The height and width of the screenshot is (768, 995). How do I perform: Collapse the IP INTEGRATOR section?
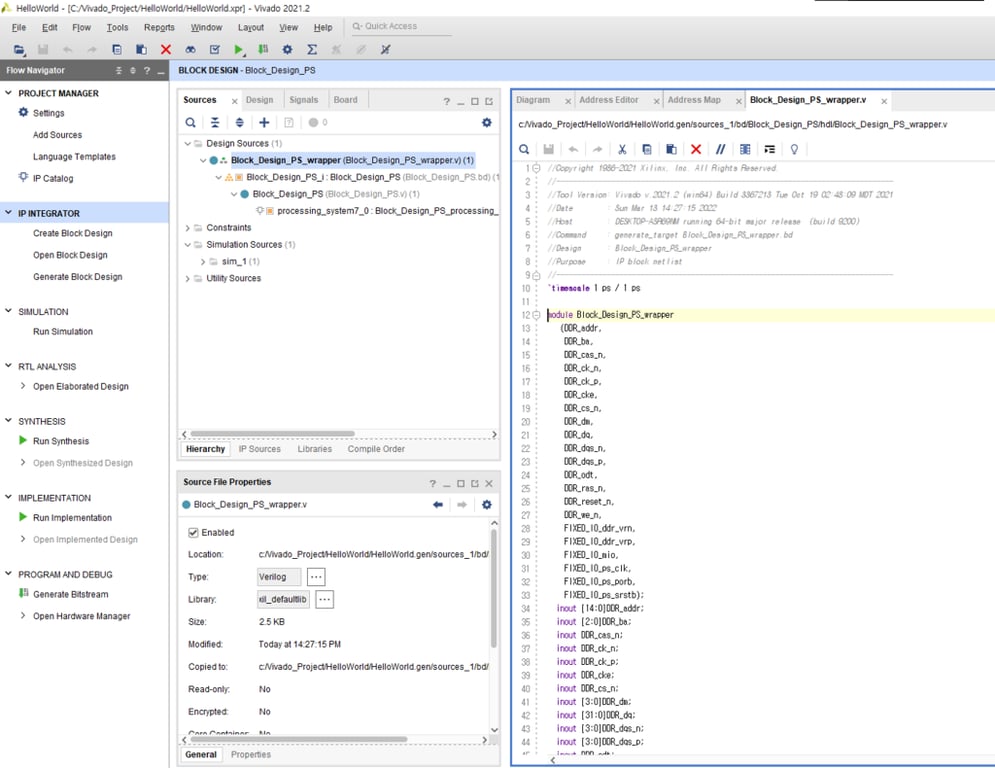[9, 213]
